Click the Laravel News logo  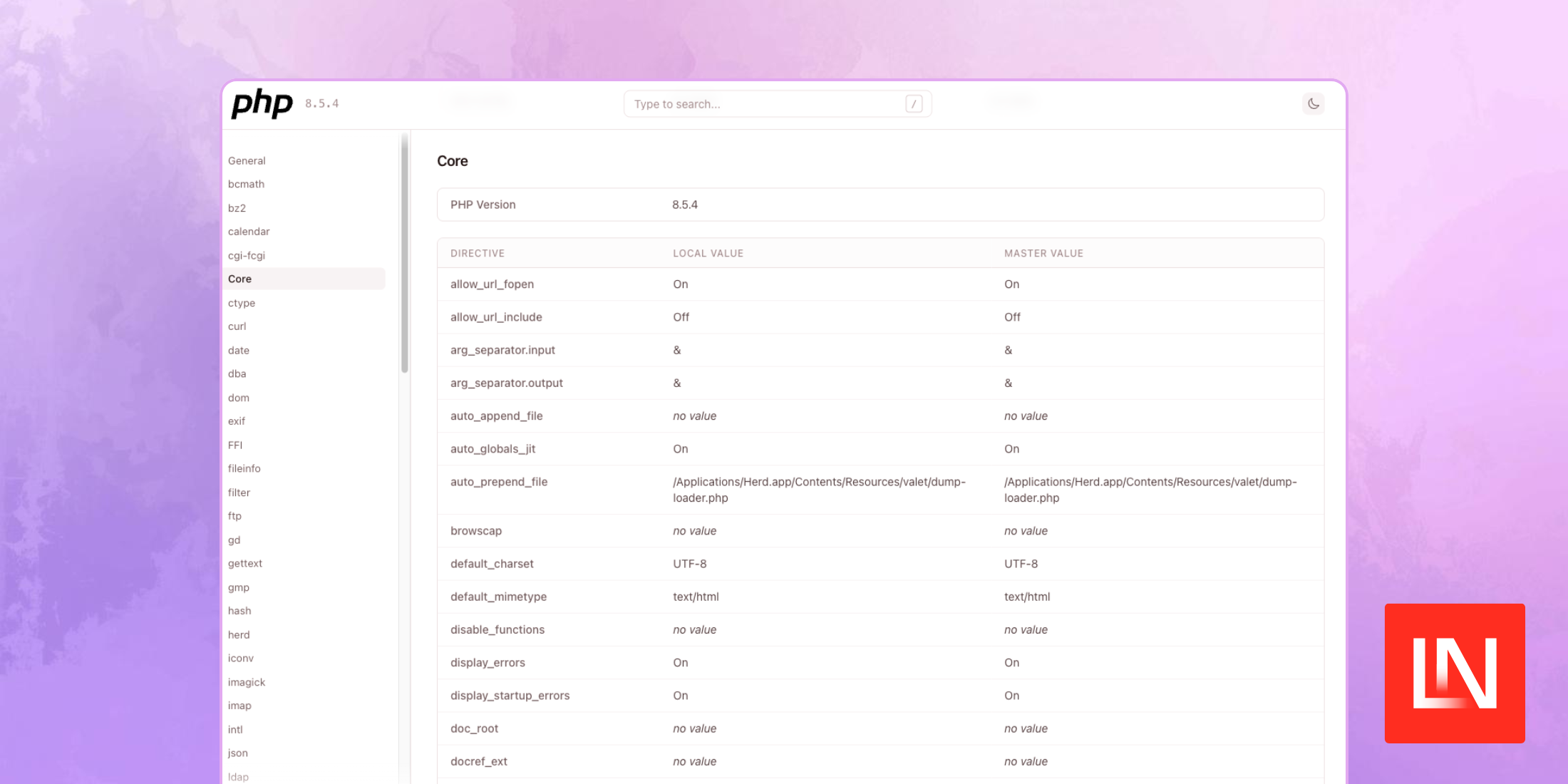click(1455, 674)
